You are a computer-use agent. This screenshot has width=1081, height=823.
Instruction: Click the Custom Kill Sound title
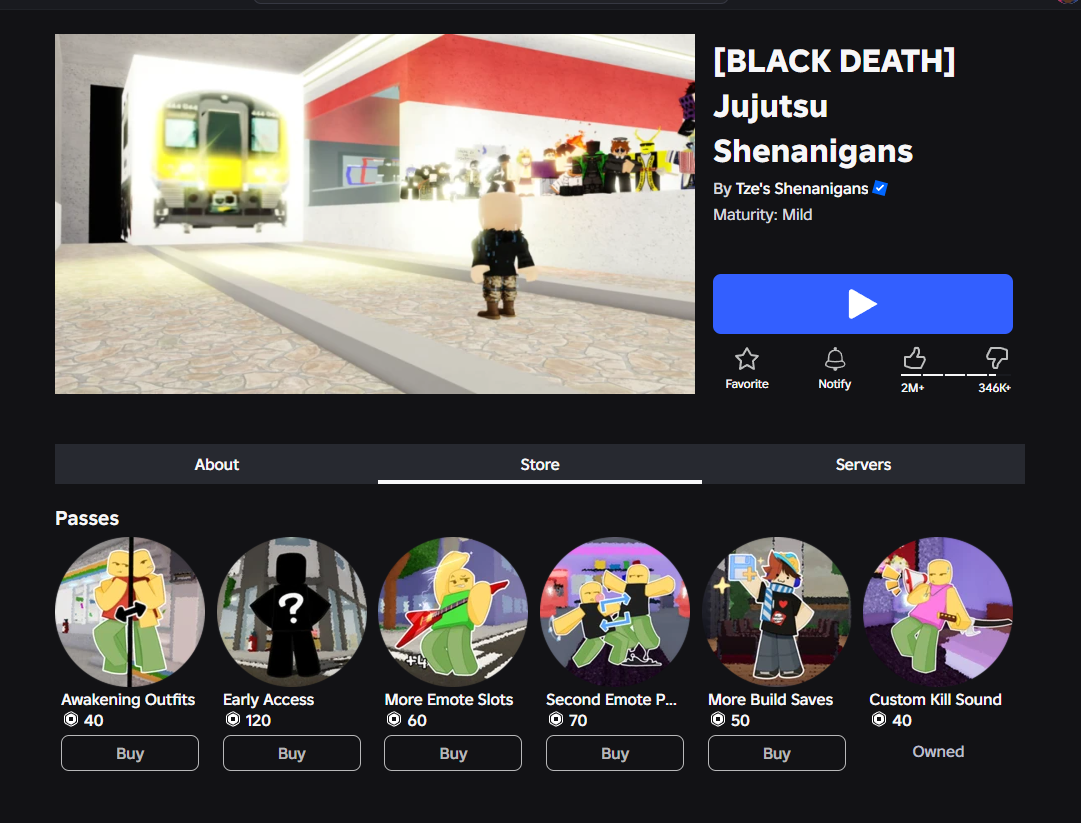point(936,700)
